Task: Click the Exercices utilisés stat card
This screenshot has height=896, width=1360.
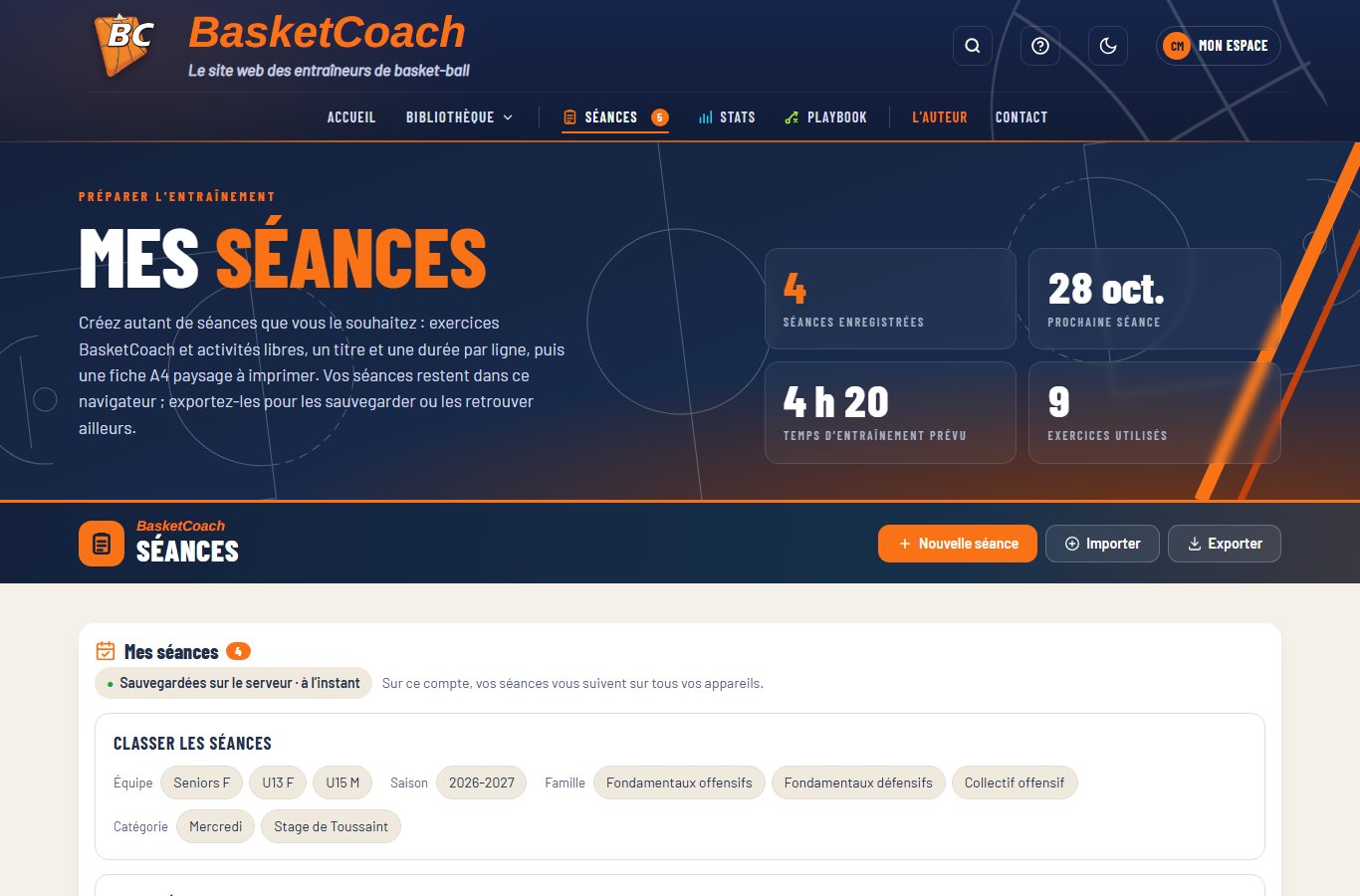Action: coord(1155,412)
